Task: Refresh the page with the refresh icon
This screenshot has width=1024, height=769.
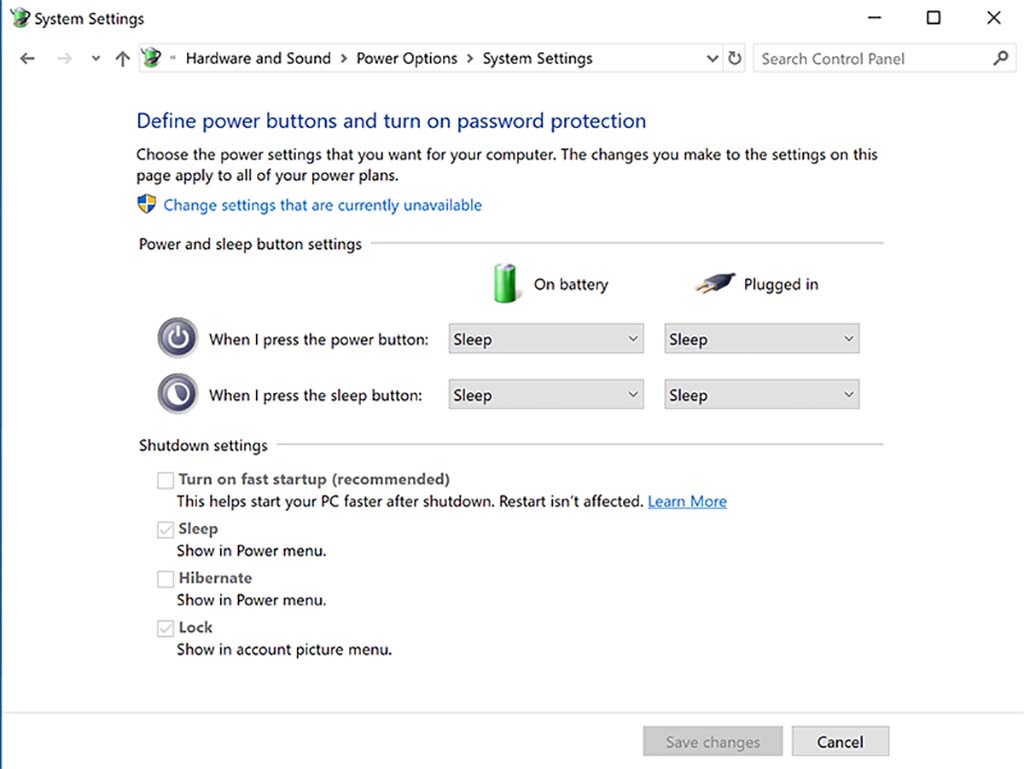Action: click(735, 59)
